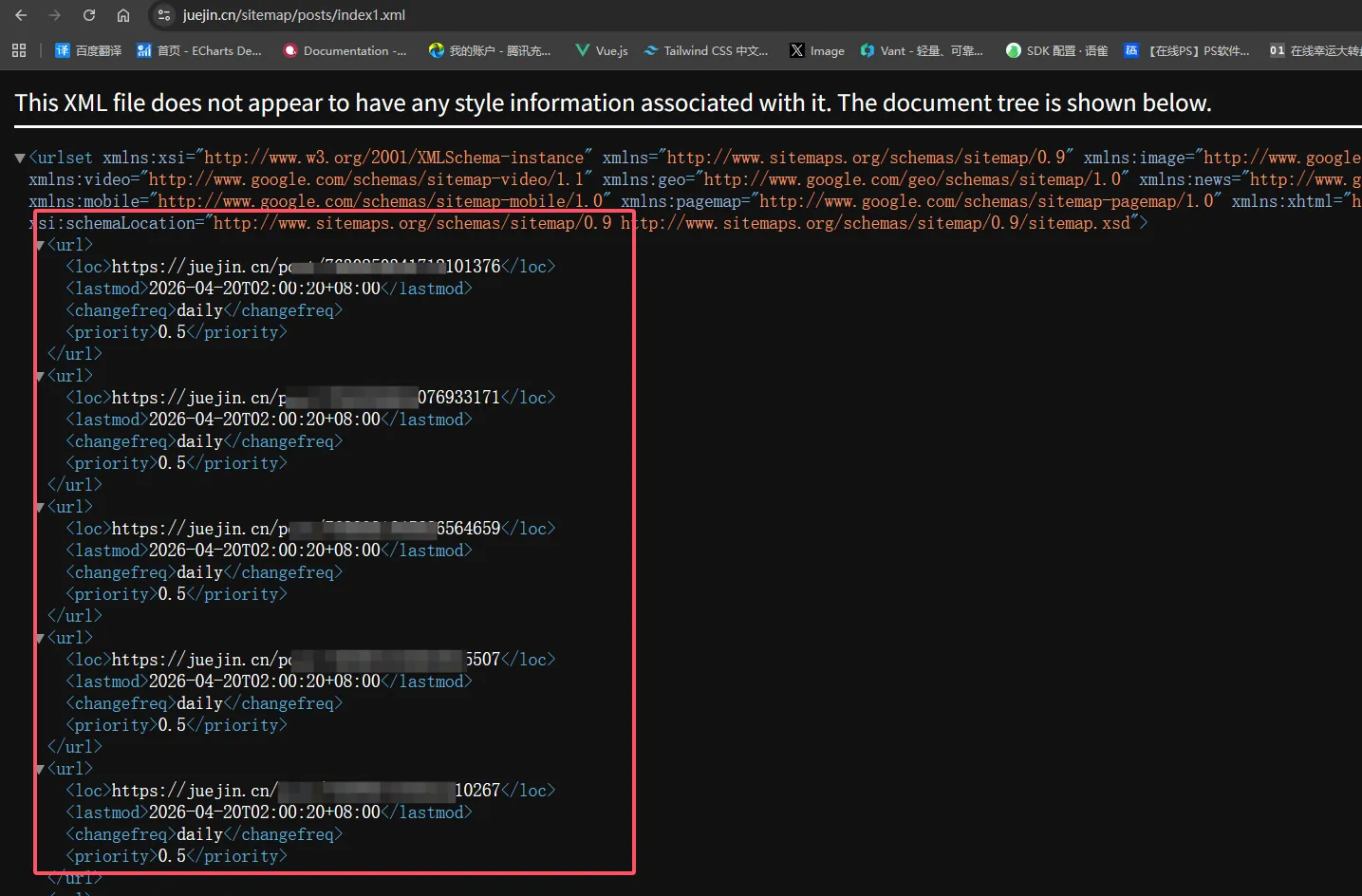1362x896 pixels.
Task: Select the lastmod line under URL ending 5507
Action: tap(269, 681)
